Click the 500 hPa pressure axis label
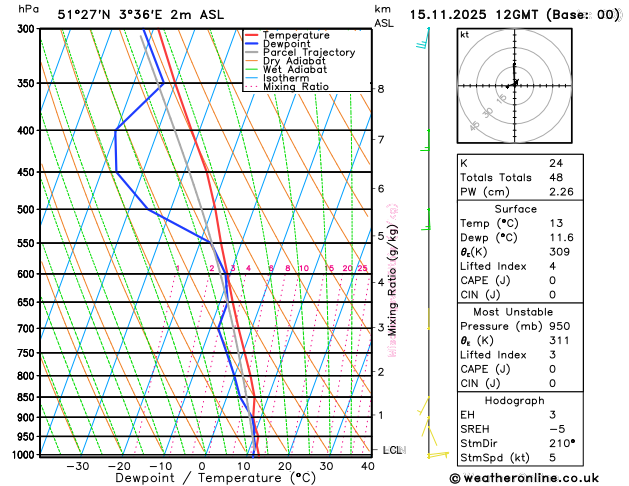This screenshot has height=486, width=629. tap(28, 210)
